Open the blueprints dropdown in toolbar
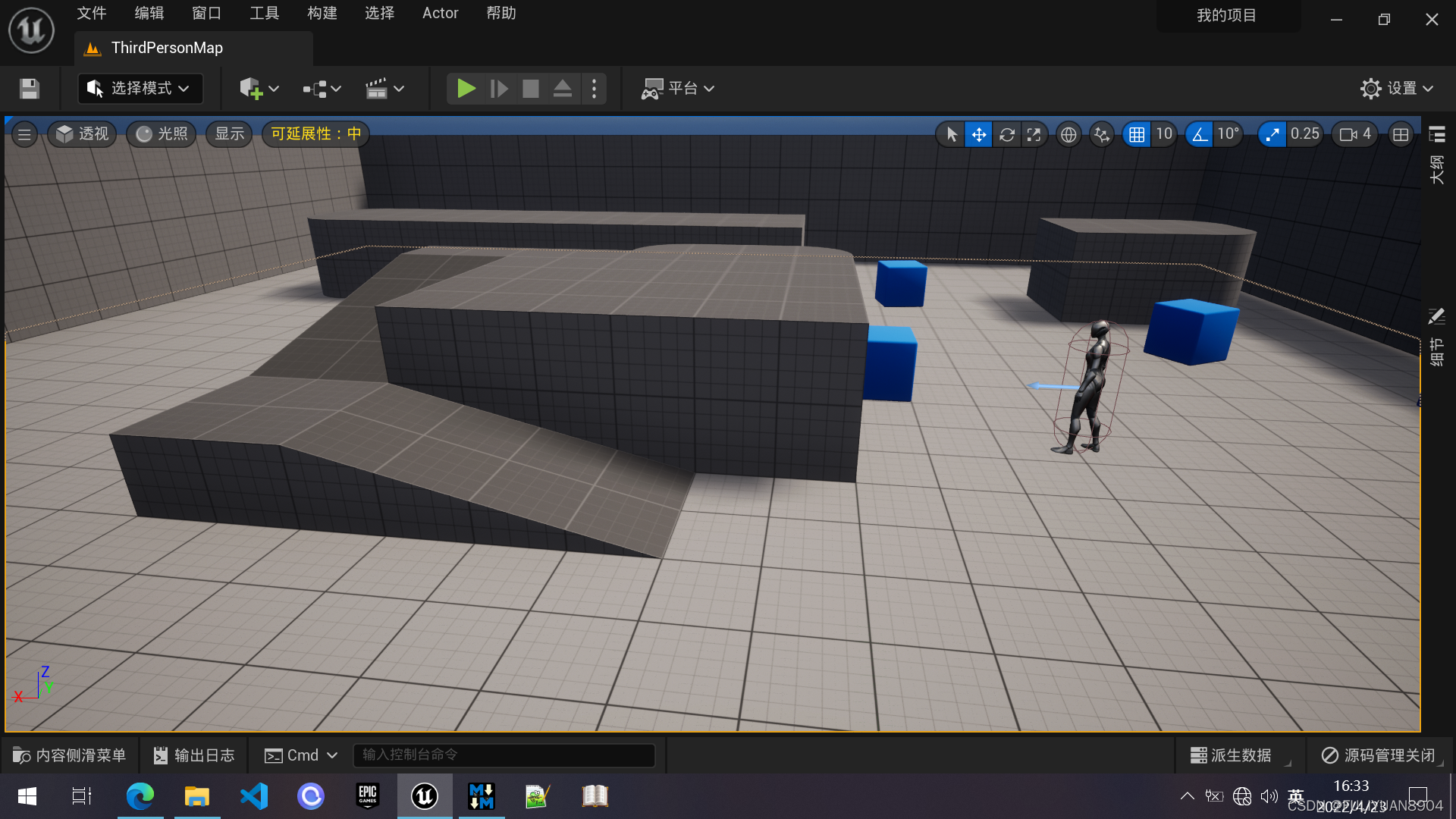This screenshot has width=1456, height=819. [x=322, y=89]
